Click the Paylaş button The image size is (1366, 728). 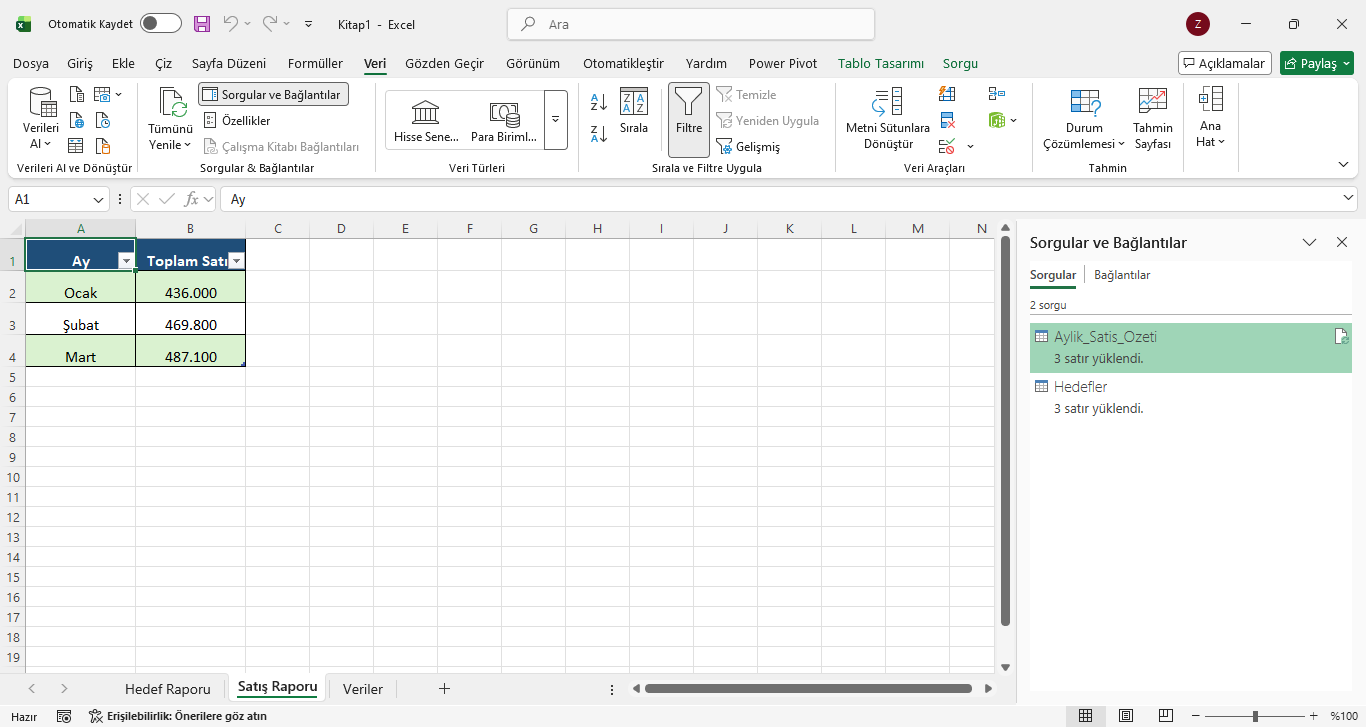1317,63
